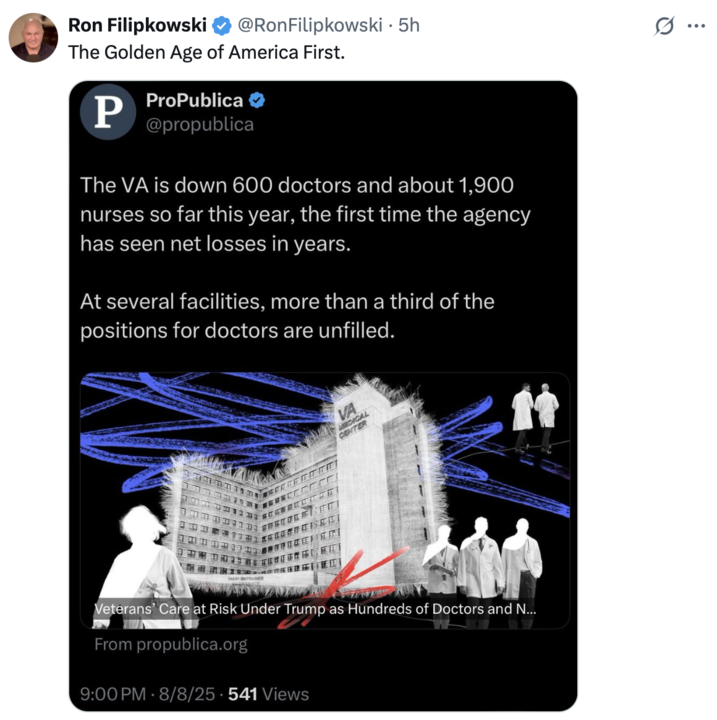Click the 5h post timestamp
The width and height of the screenshot is (717, 720).
409,25
